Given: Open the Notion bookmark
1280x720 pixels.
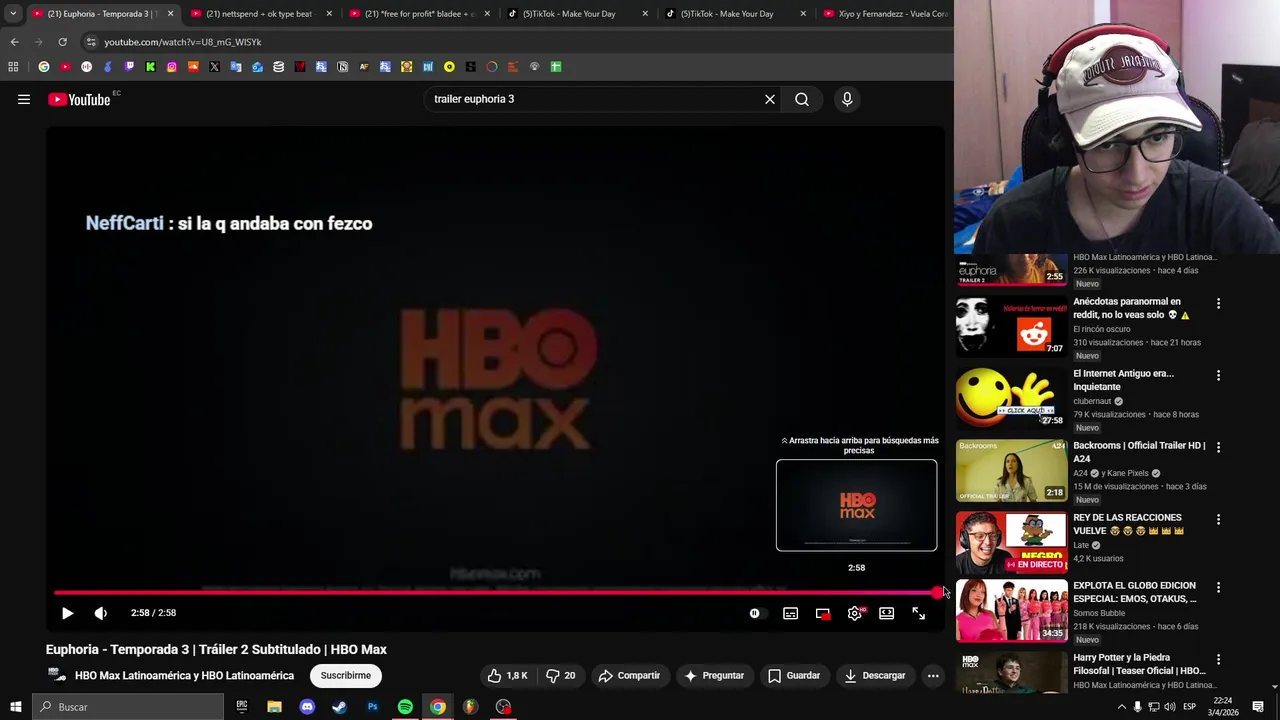Looking at the screenshot, I should pos(343,67).
